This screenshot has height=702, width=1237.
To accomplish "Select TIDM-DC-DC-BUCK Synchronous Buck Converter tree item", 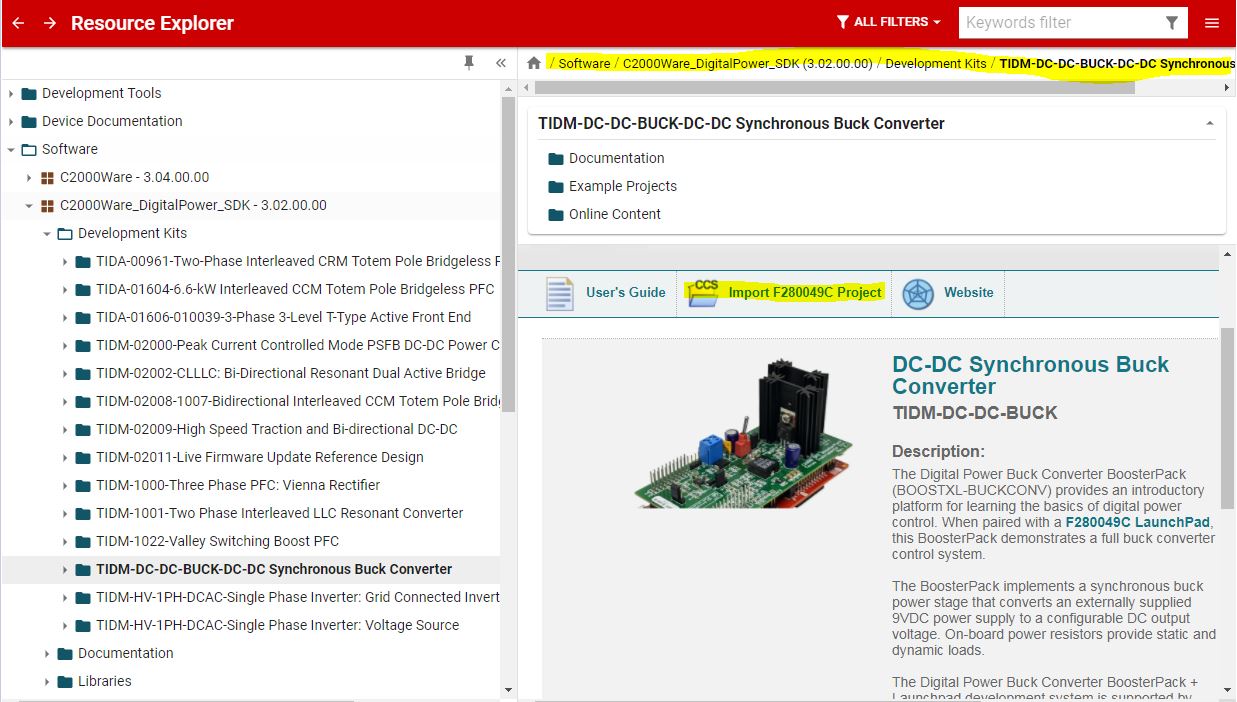I will (x=274, y=569).
